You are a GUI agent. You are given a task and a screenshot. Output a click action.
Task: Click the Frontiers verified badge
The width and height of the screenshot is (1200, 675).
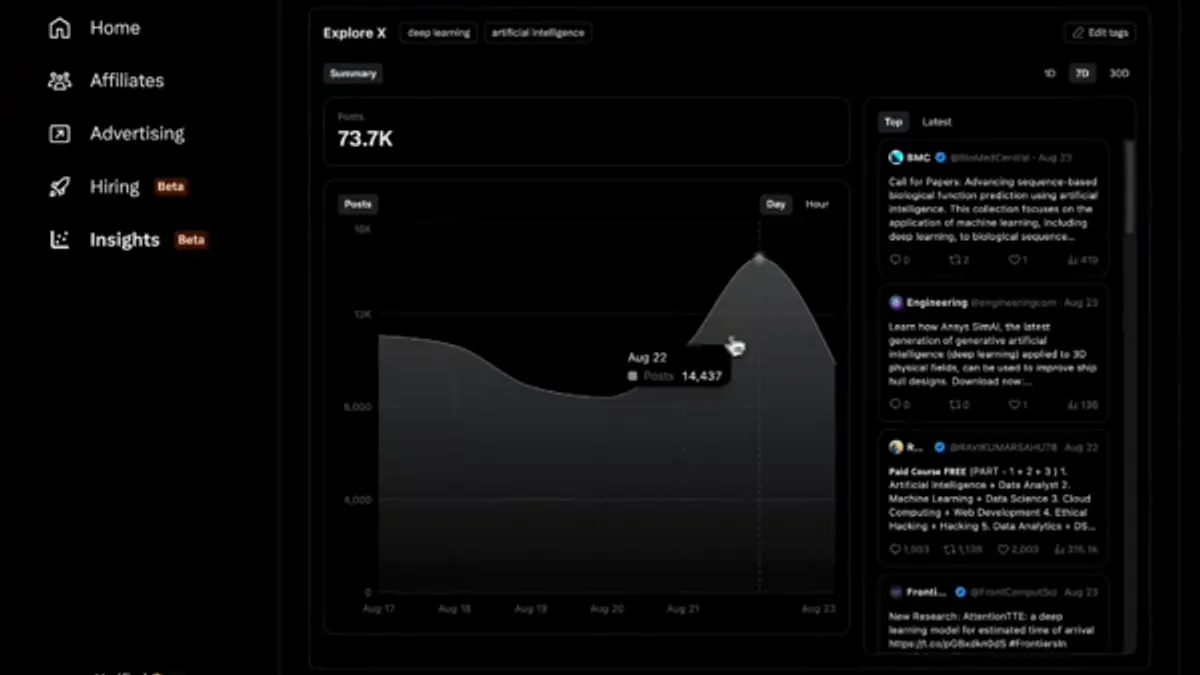pos(960,592)
